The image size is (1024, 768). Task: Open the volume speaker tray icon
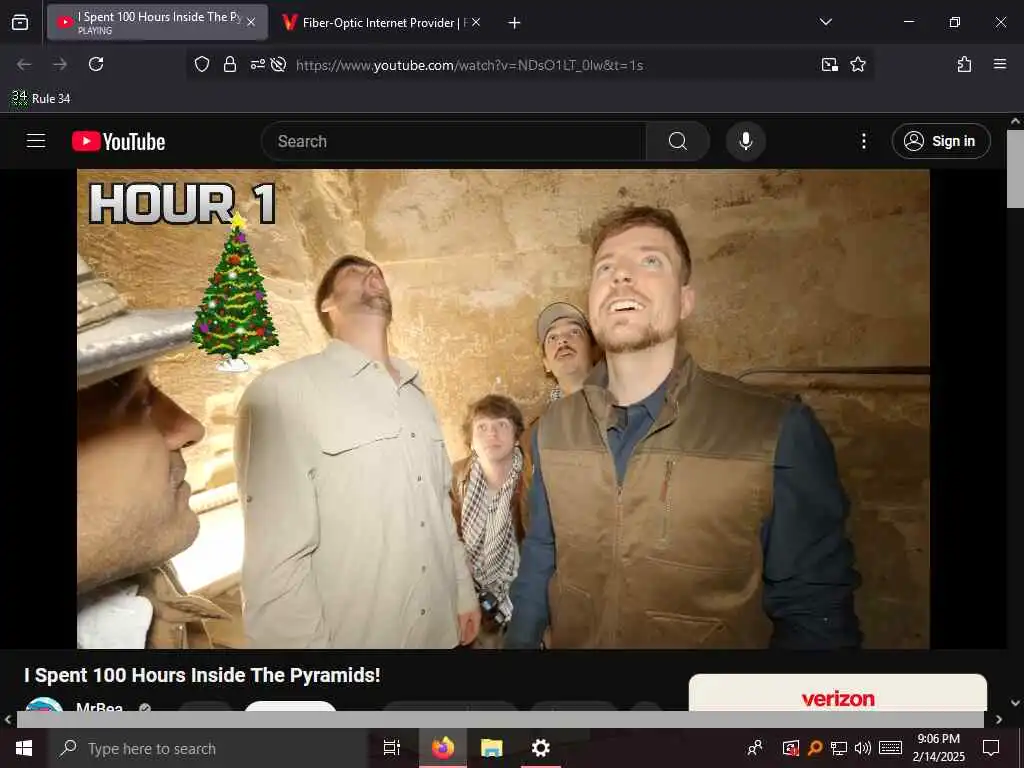tap(863, 748)
